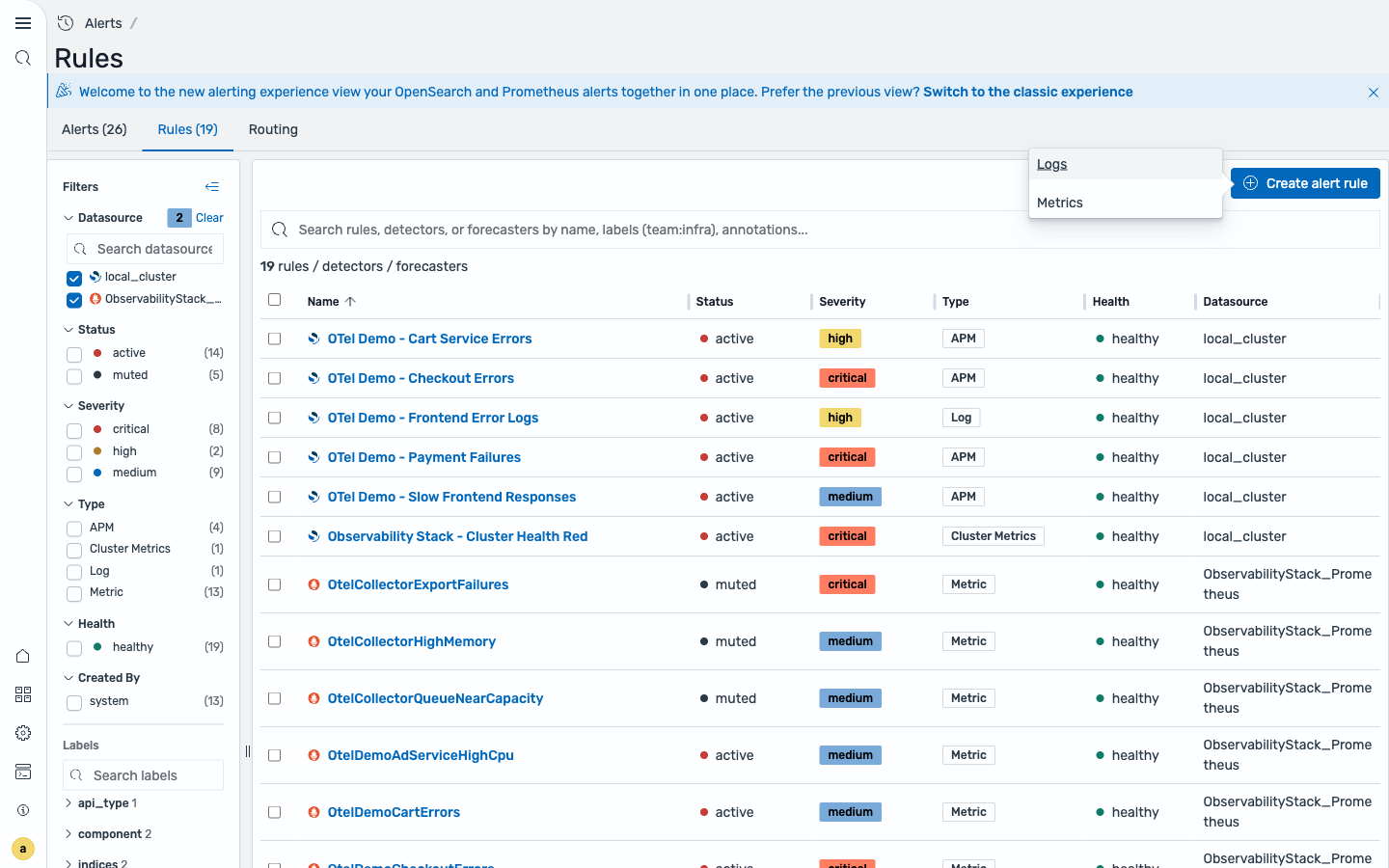Click the info help icon in sidebar
This screenshot has height=868, width=1389.
pos(23,810)
